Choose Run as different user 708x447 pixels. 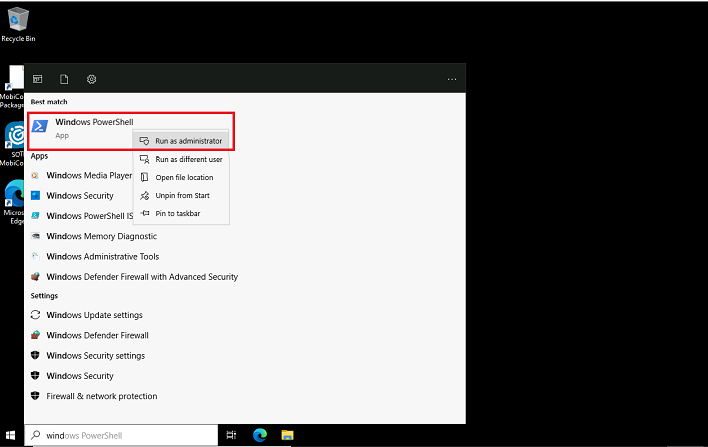tap(188, 159)
